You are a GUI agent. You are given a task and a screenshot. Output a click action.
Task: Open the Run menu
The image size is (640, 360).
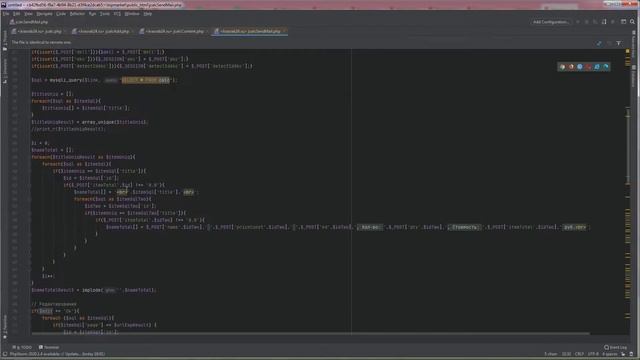(x=92, y=13)
